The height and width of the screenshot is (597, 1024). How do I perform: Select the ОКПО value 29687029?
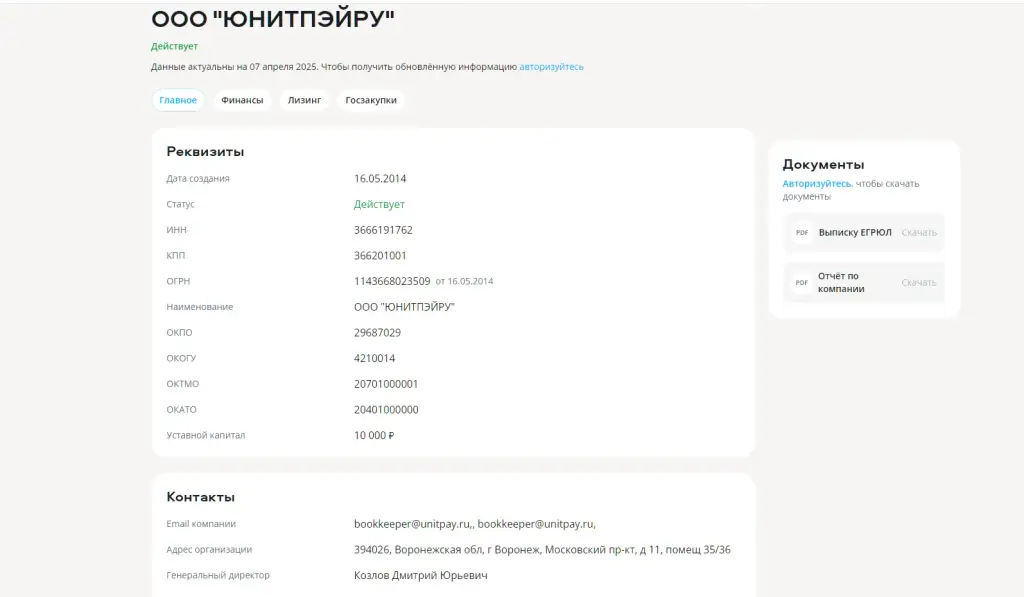pos(377,332)
